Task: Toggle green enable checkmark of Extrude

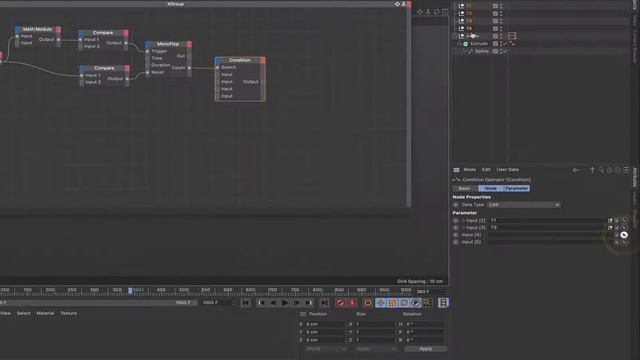Action: [505, 44]
